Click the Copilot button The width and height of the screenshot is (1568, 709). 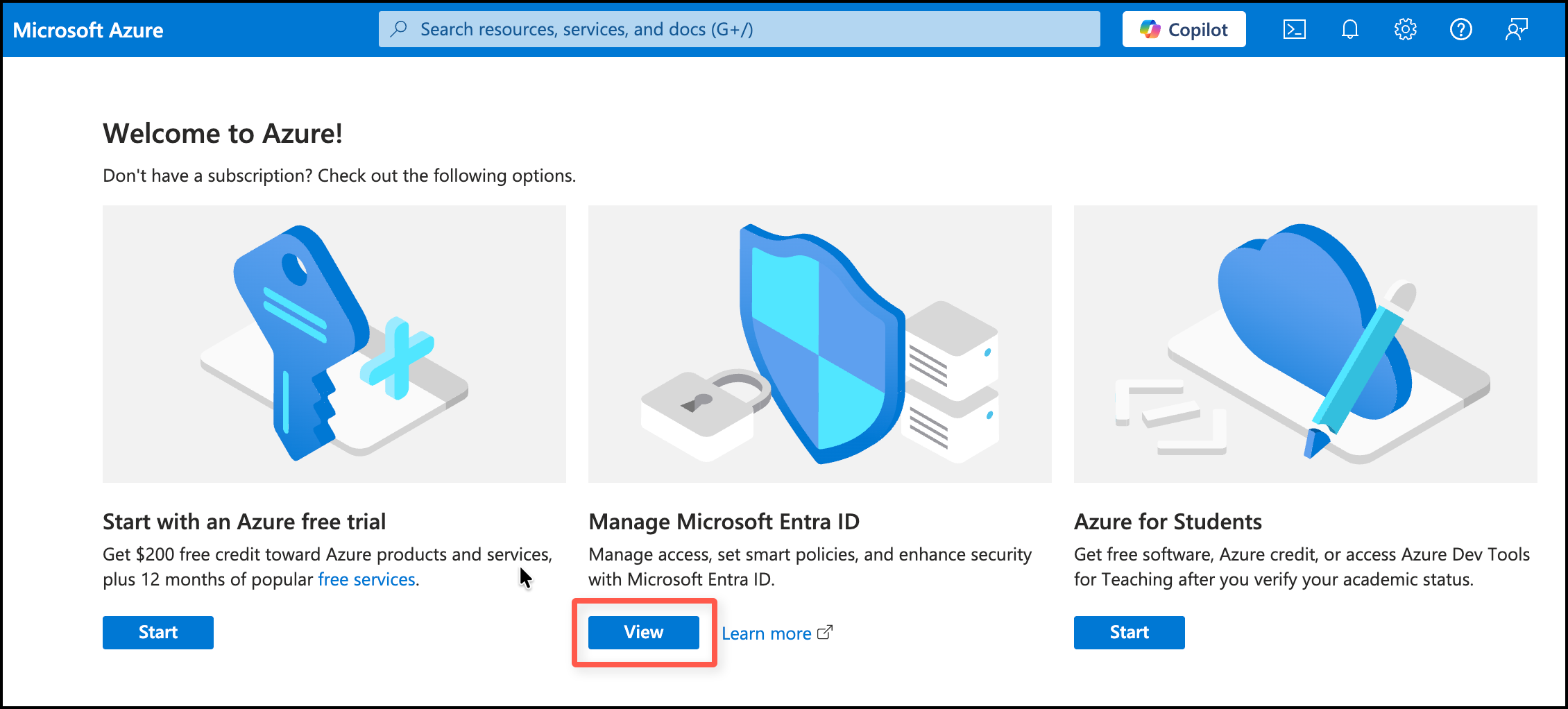click(1184, 29)
